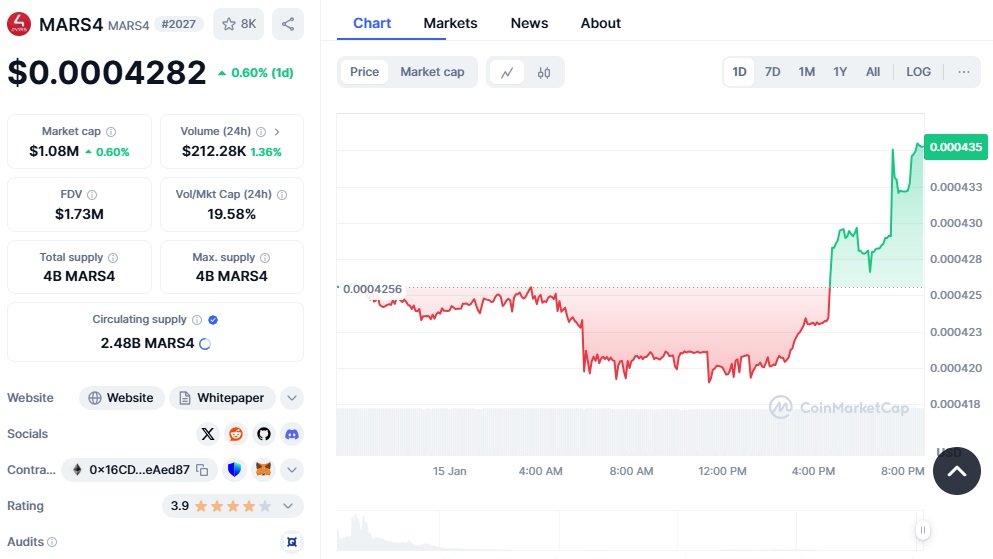The width and height of the screenshot is (993, 559).
Task: Open the About tab
Action: (x=600, y=23)
